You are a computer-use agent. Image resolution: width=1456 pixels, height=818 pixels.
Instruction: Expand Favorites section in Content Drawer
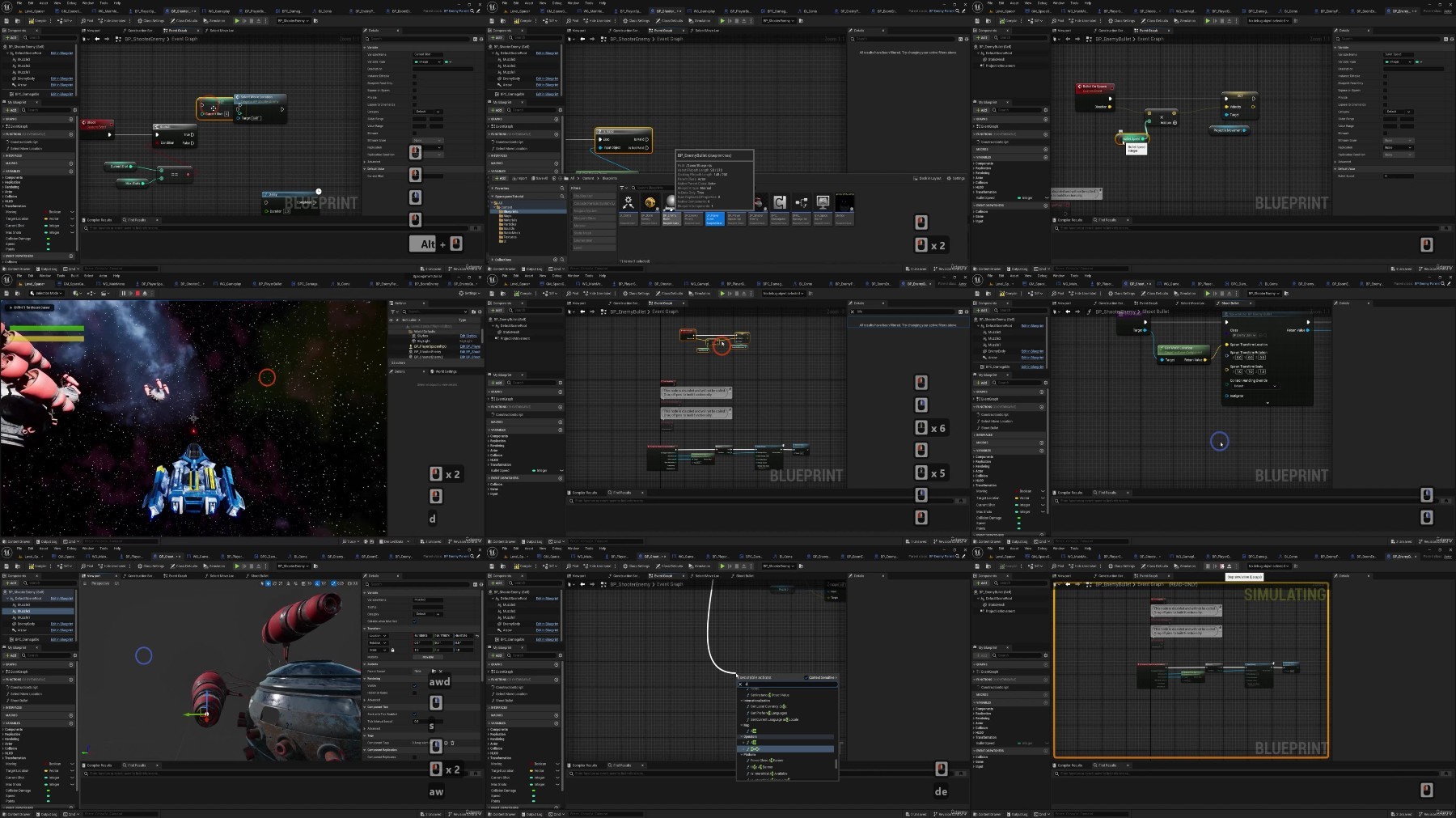[x=493, y=188]
